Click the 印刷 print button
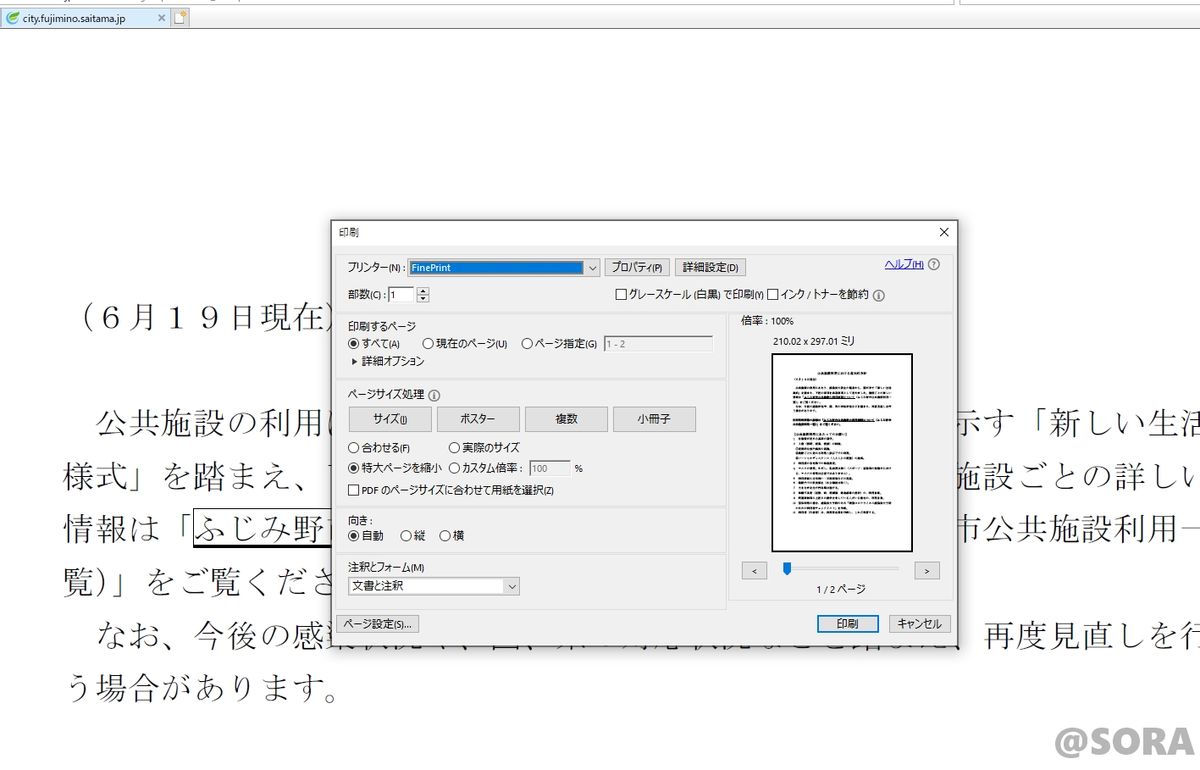The image size is (1200, 770). 846,624
